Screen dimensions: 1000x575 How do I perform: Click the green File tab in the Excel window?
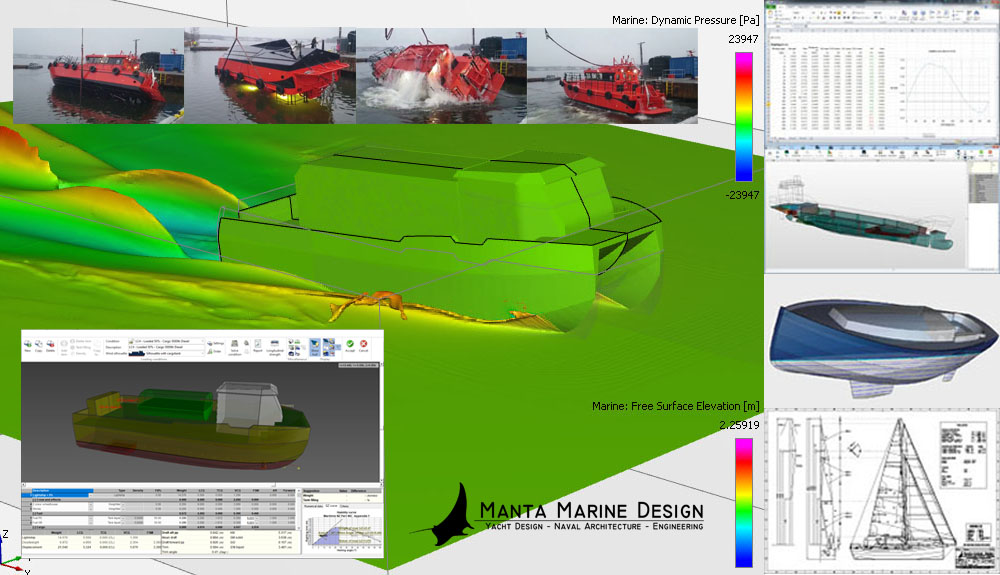coord(772,7)
